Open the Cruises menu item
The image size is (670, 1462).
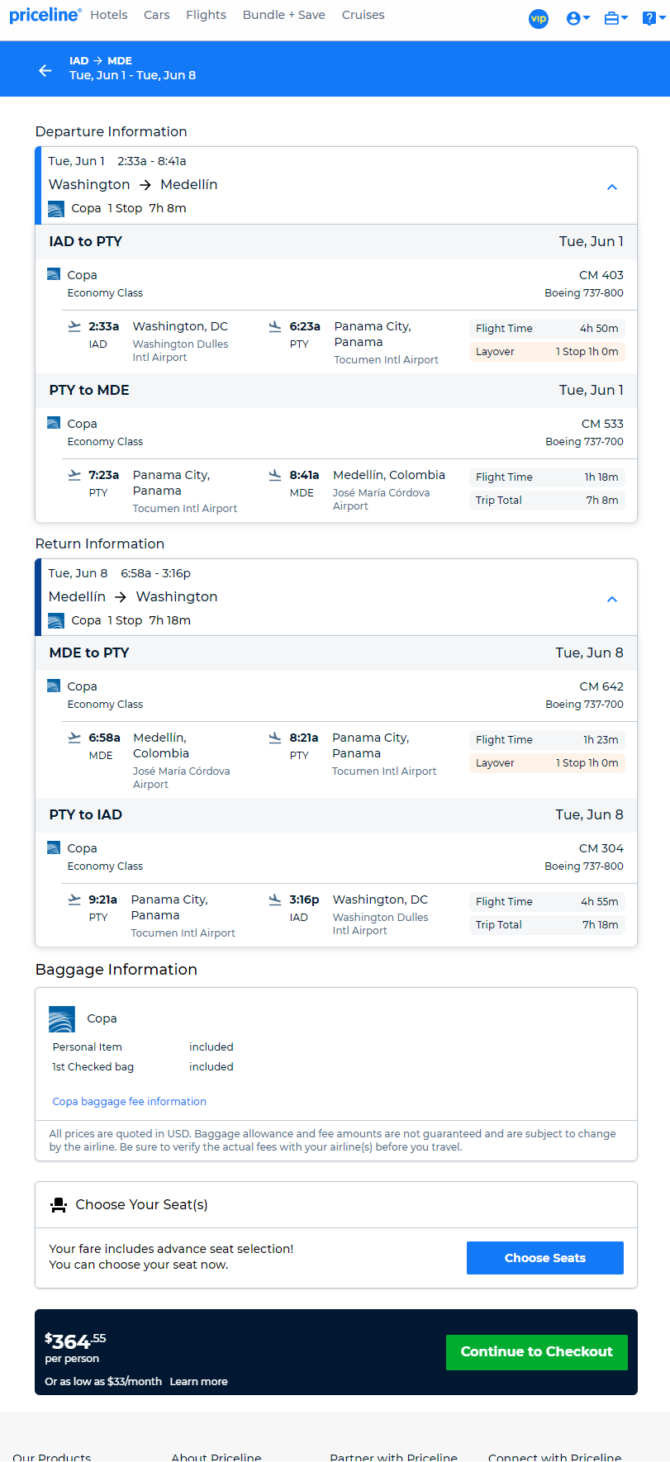pyautogui.click(x=363, y=15)
